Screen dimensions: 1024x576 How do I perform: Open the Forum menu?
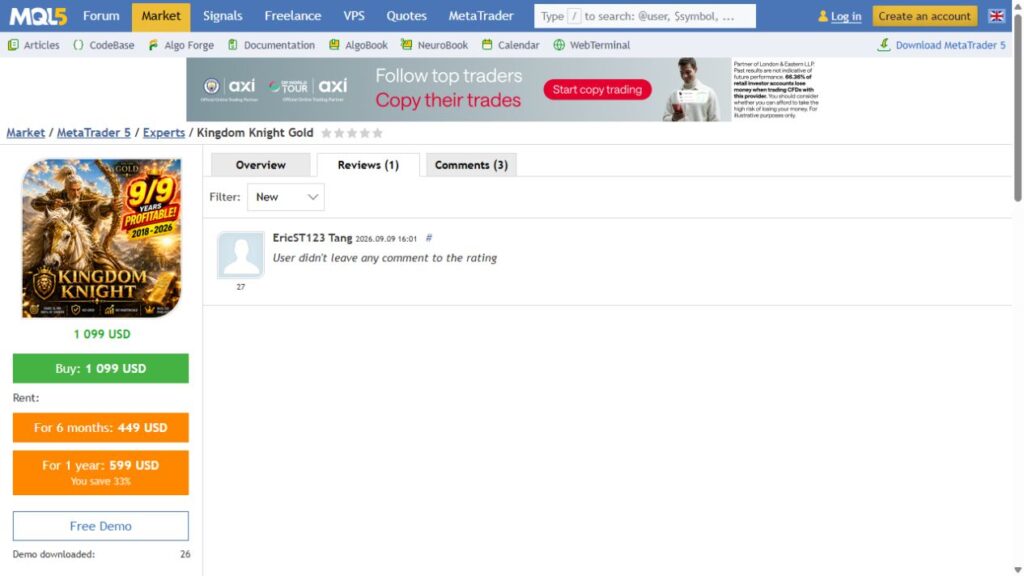[x=101, y=16]
